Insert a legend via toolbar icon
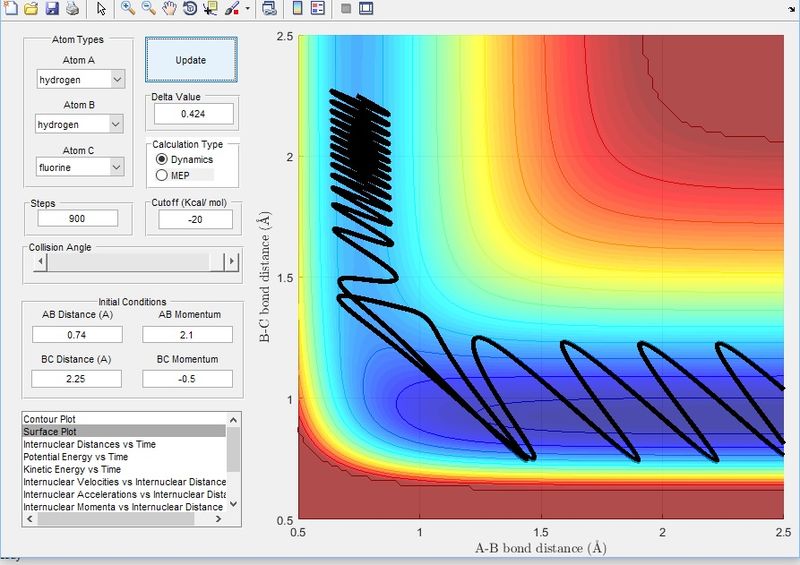Image resolution: width=800 pixels, height=565 pixels. point(318,8)
